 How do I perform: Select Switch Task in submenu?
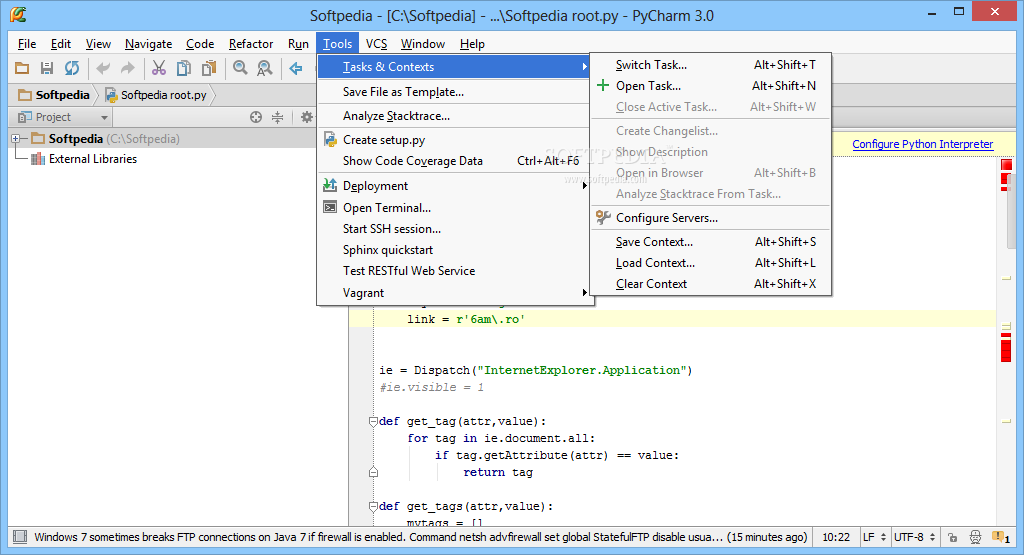click(711, 65)
